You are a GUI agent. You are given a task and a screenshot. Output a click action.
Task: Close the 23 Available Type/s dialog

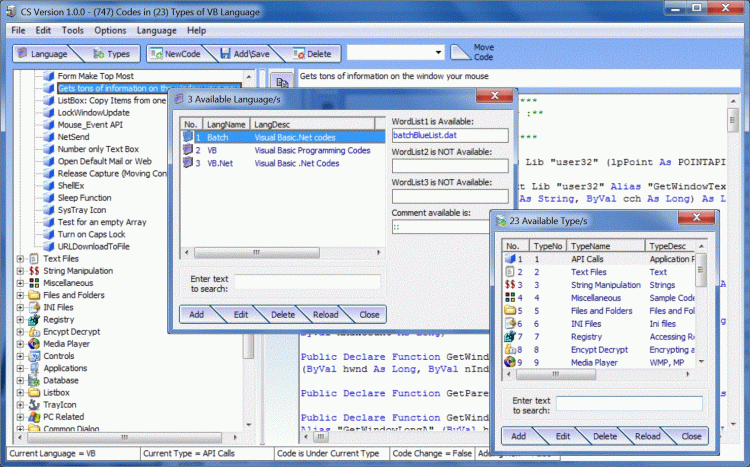(696, 218)
